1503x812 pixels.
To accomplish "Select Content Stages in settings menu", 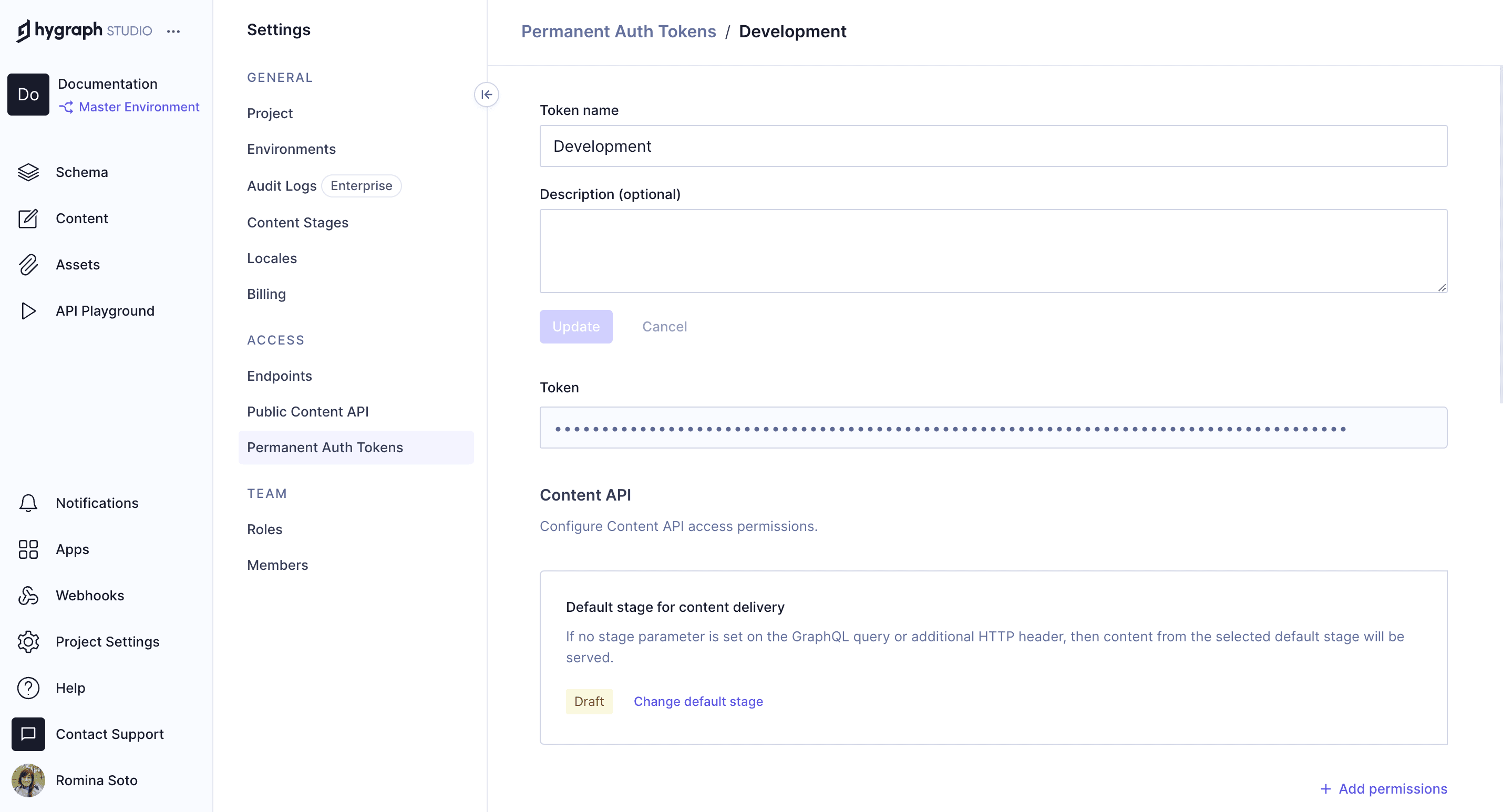I will click(x=297, y=222).
